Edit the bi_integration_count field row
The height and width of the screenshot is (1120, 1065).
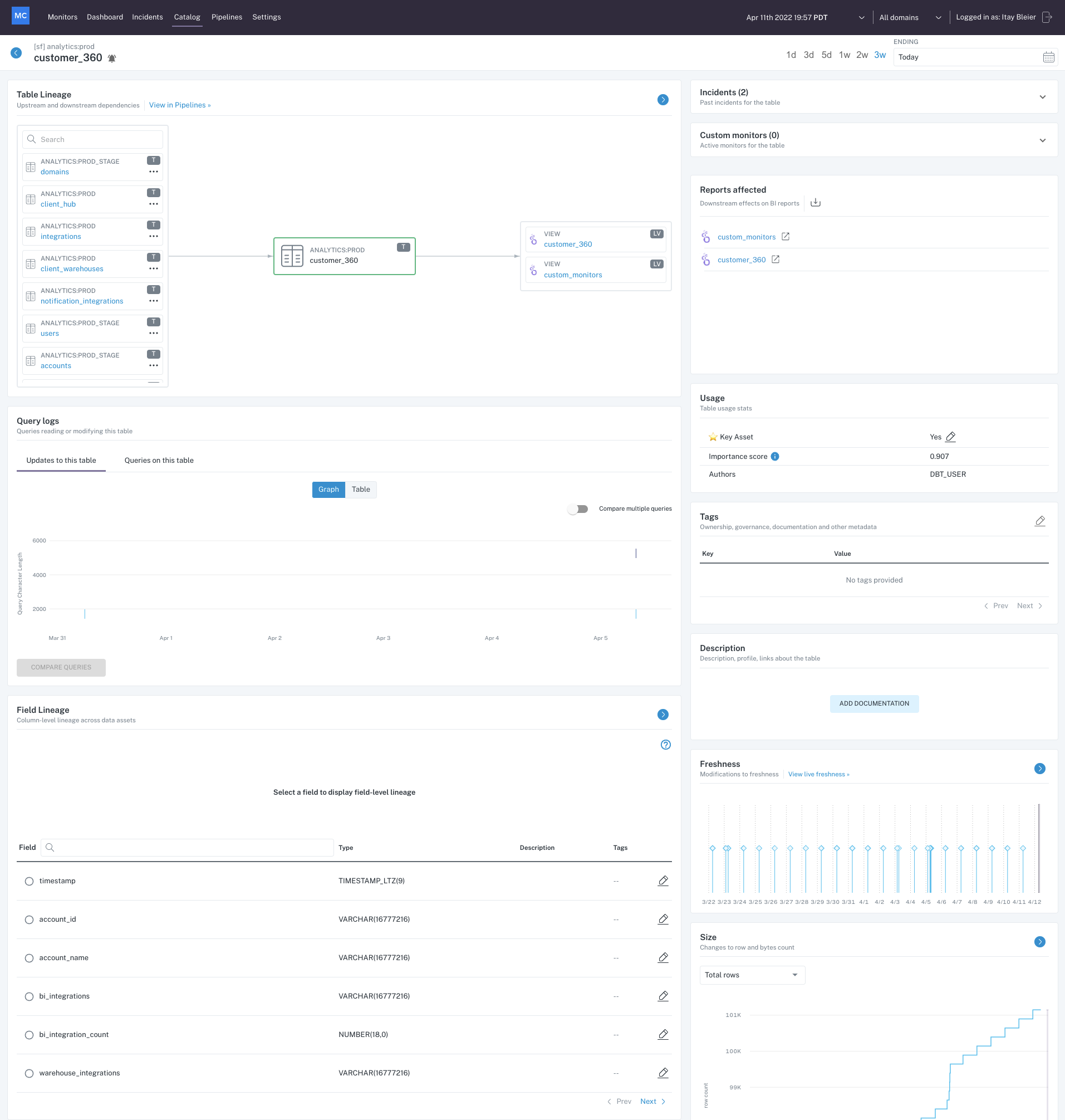663,1035
